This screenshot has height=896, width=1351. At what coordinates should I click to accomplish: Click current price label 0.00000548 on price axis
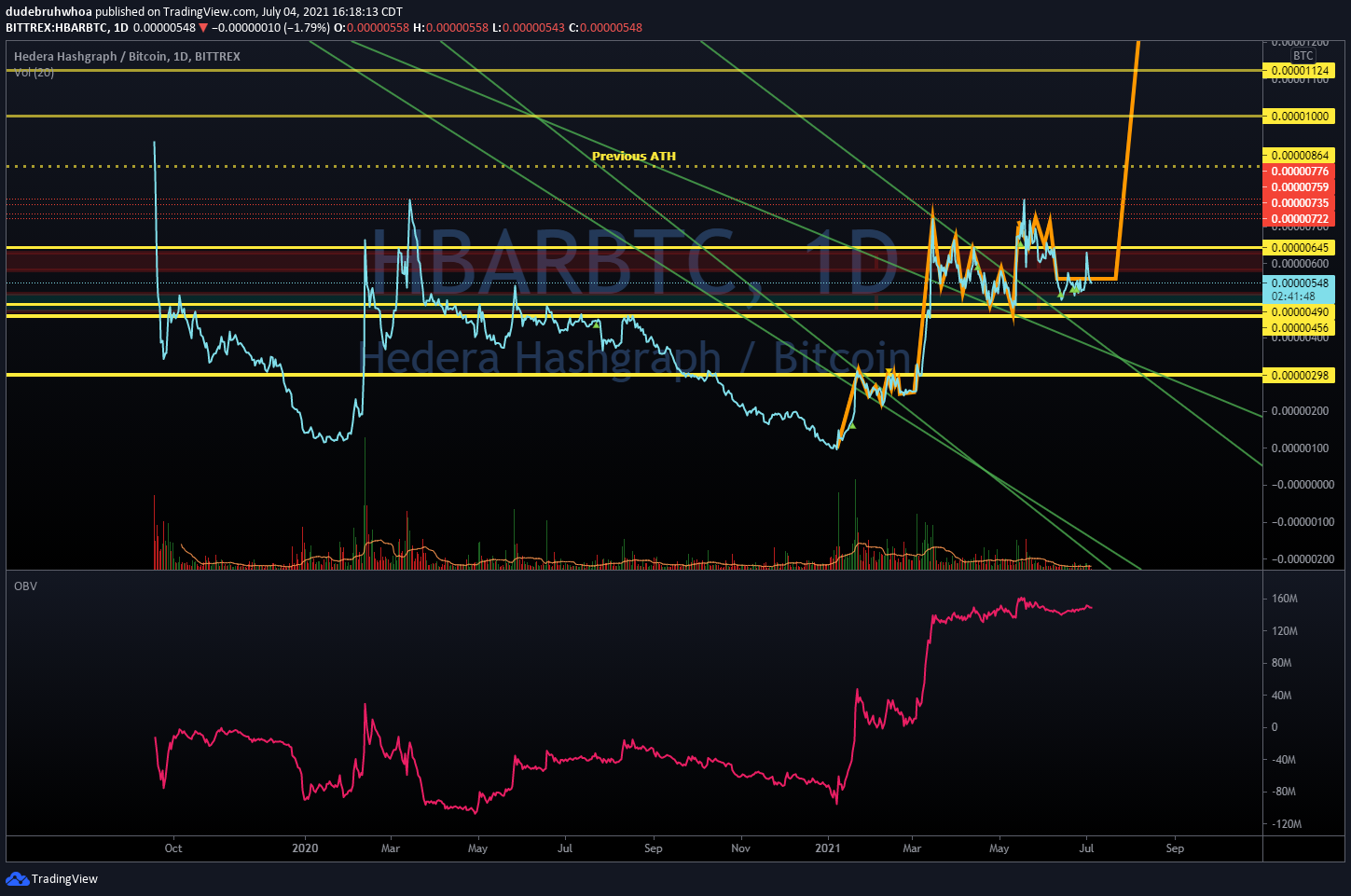point(1299,283)
